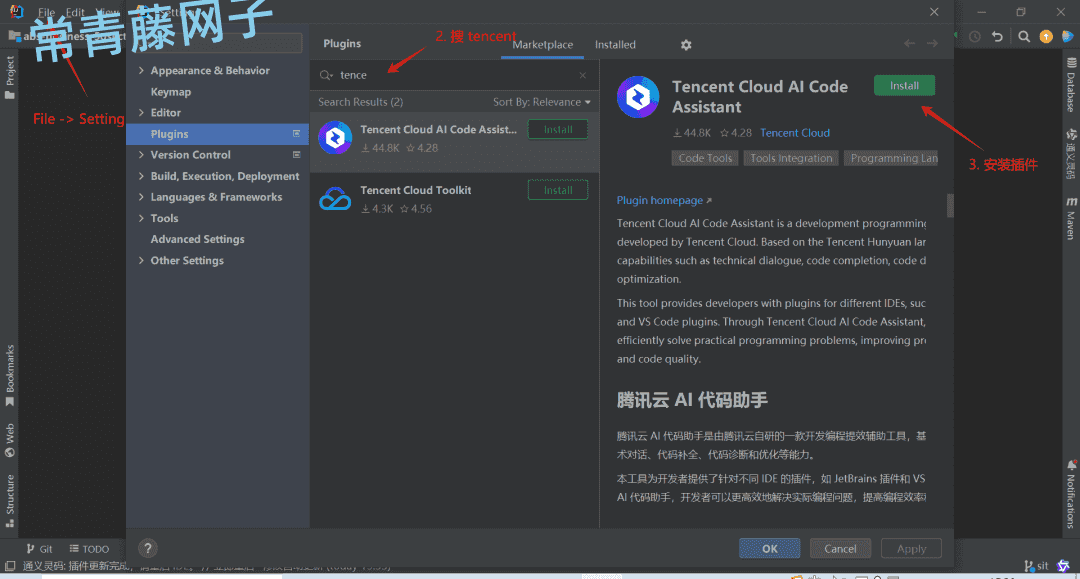1080x579 pixels.
Task: Open the Sort By: Relevance dropdown
Action: (x=541, y=102)
